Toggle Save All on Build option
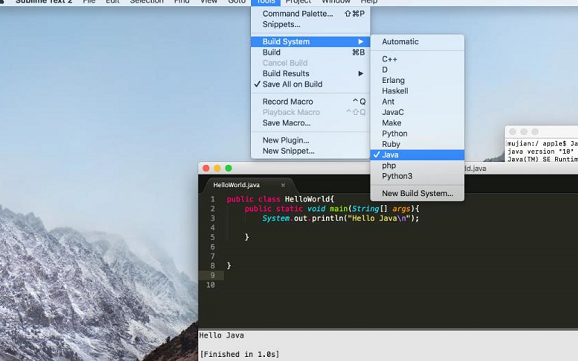 click(310, 84)
